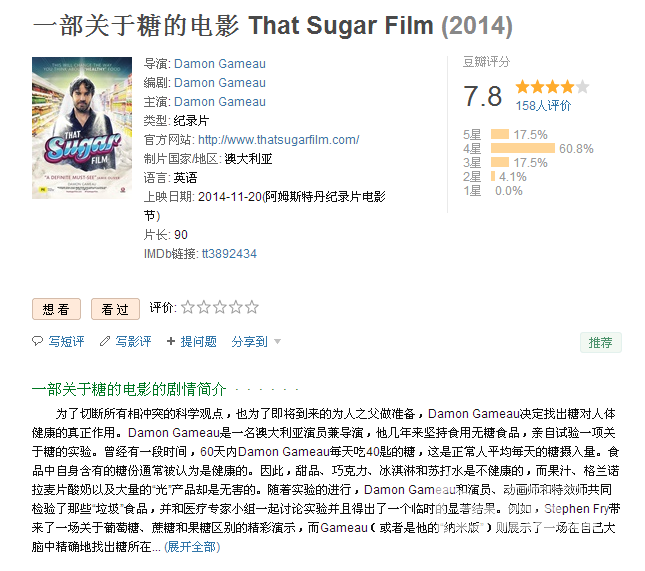
Task: Click the 推荐 button
Action: [x=601, y=342]
